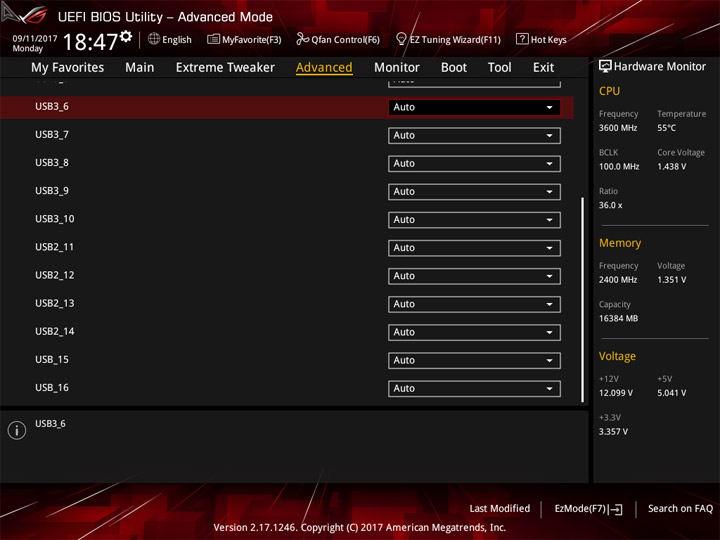This screenshot has height=540, width=720.
Task: Expand the USB2_14 option dropdown
Action: click(x=474, y=332)
